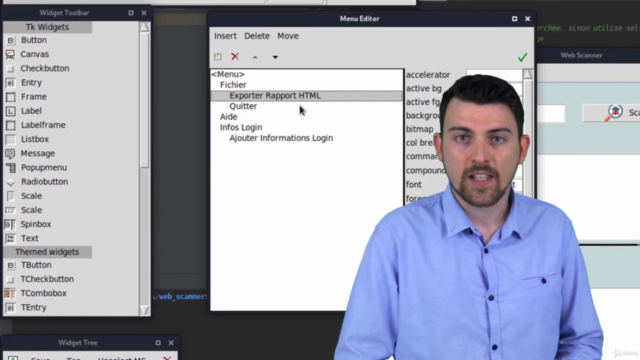The width and height of the screenshot is (640, 360).
Task: Move menu item up with arrow icon
Action: 255,57
